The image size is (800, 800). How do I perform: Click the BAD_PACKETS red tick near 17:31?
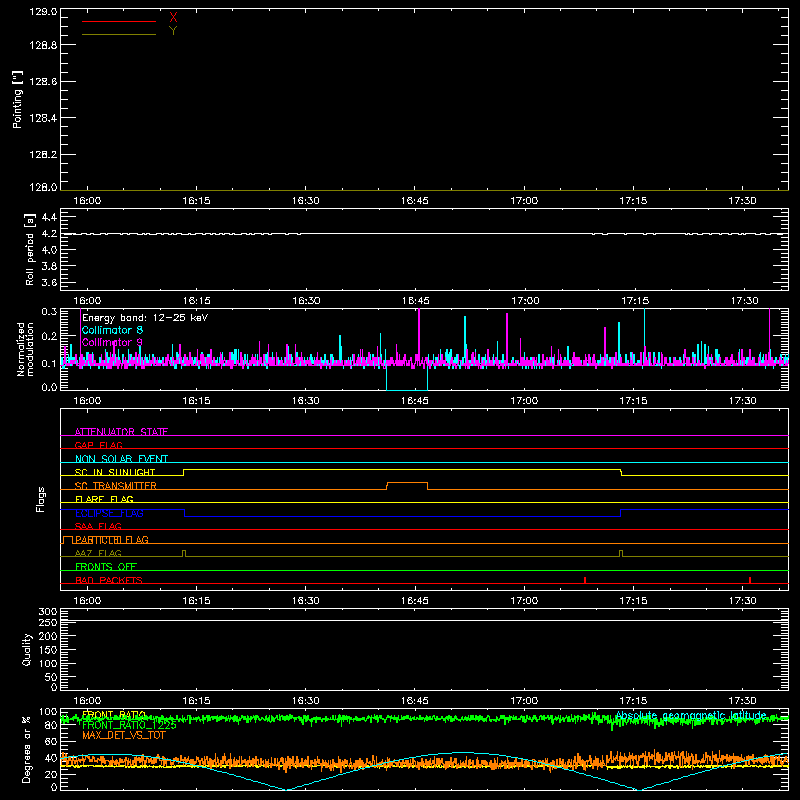click(x=749, y=580)
